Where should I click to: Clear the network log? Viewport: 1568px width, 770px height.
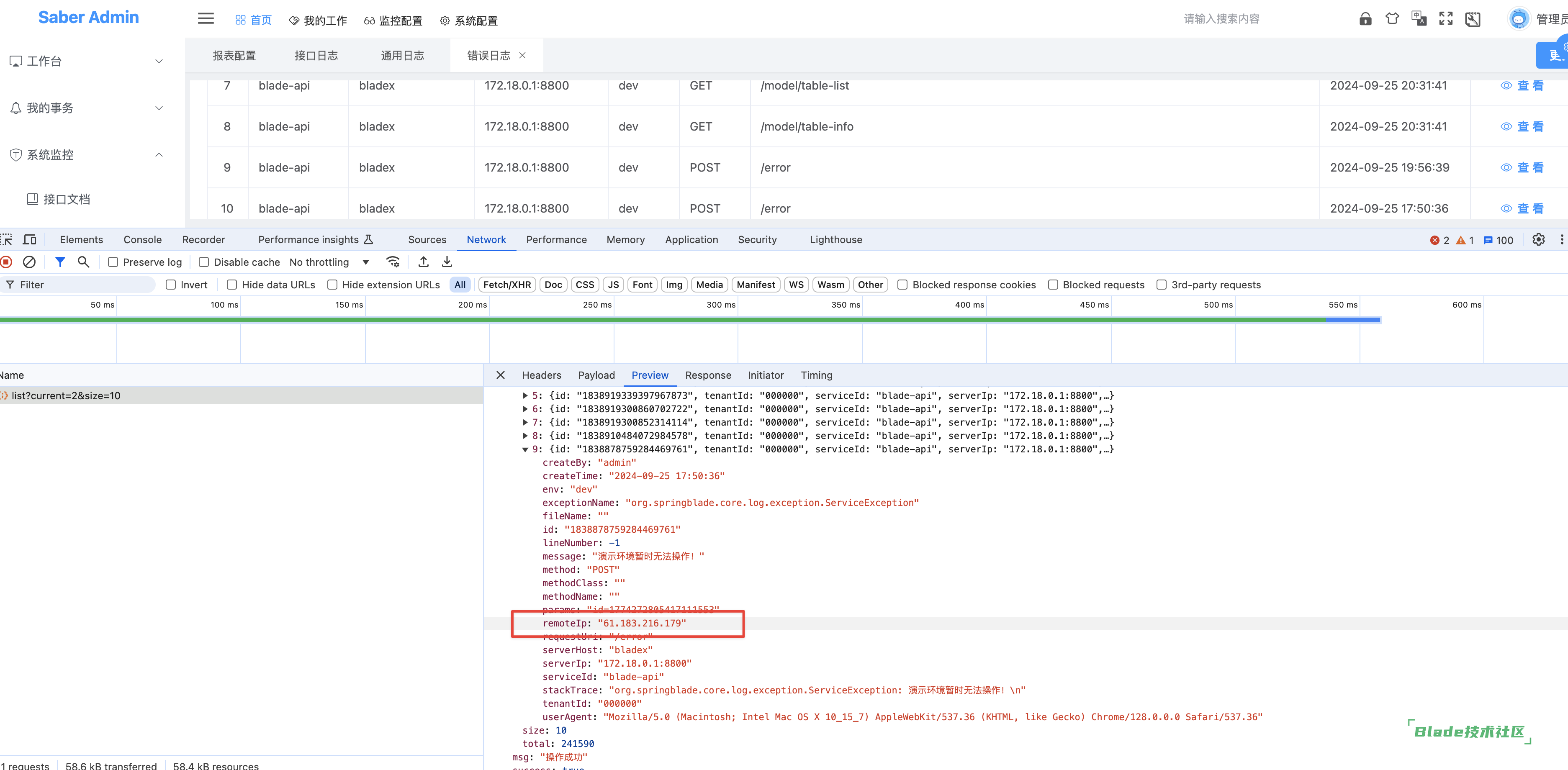29,262
